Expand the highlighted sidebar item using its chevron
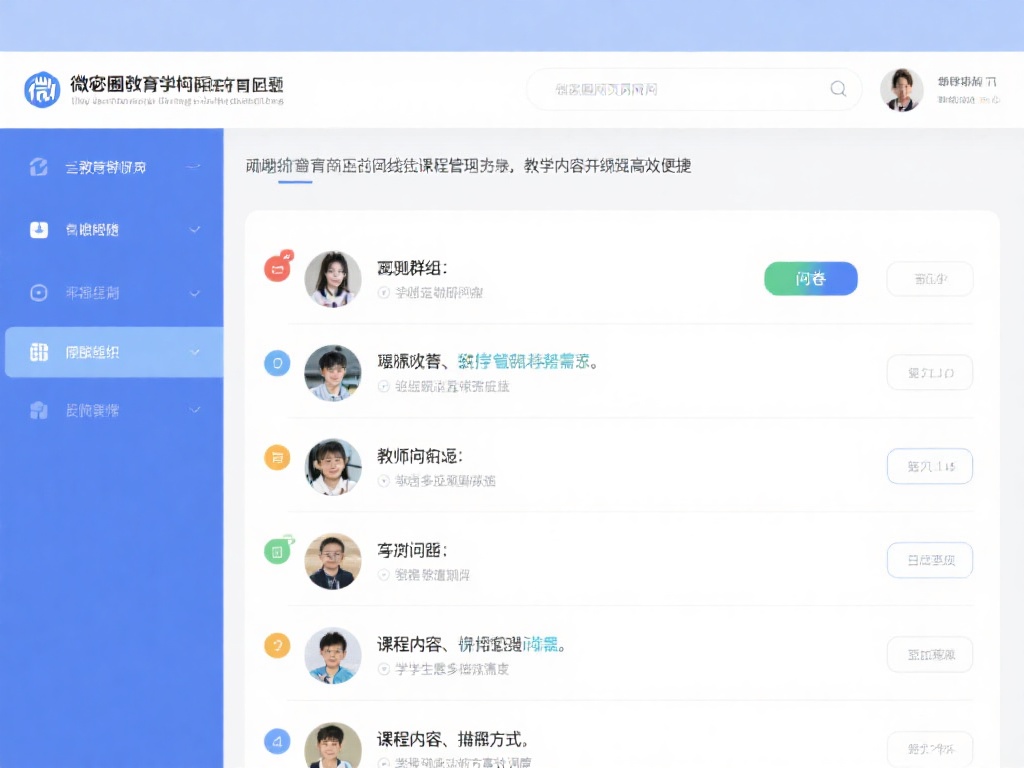The height and width of the screenshot is (768, 1024). click(195, 352)
